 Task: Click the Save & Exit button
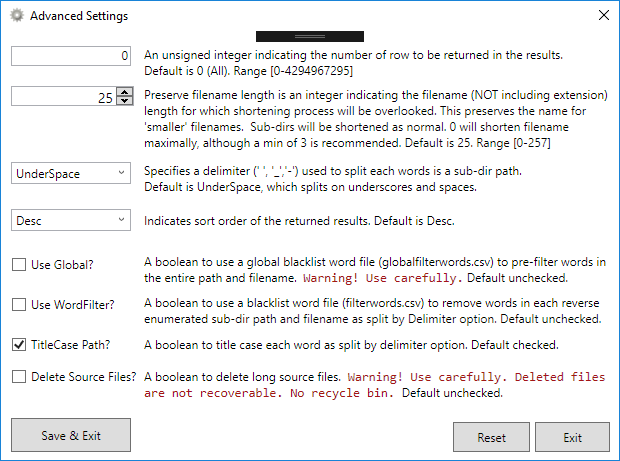click(71, 435)
